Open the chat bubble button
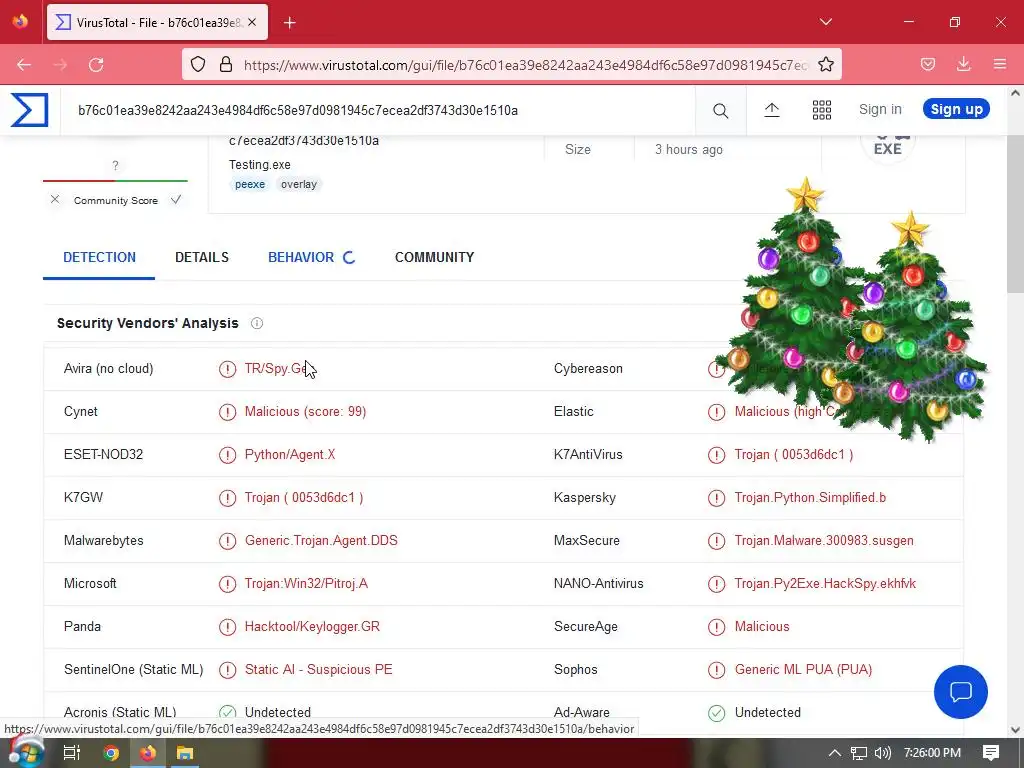 point(961,692)
